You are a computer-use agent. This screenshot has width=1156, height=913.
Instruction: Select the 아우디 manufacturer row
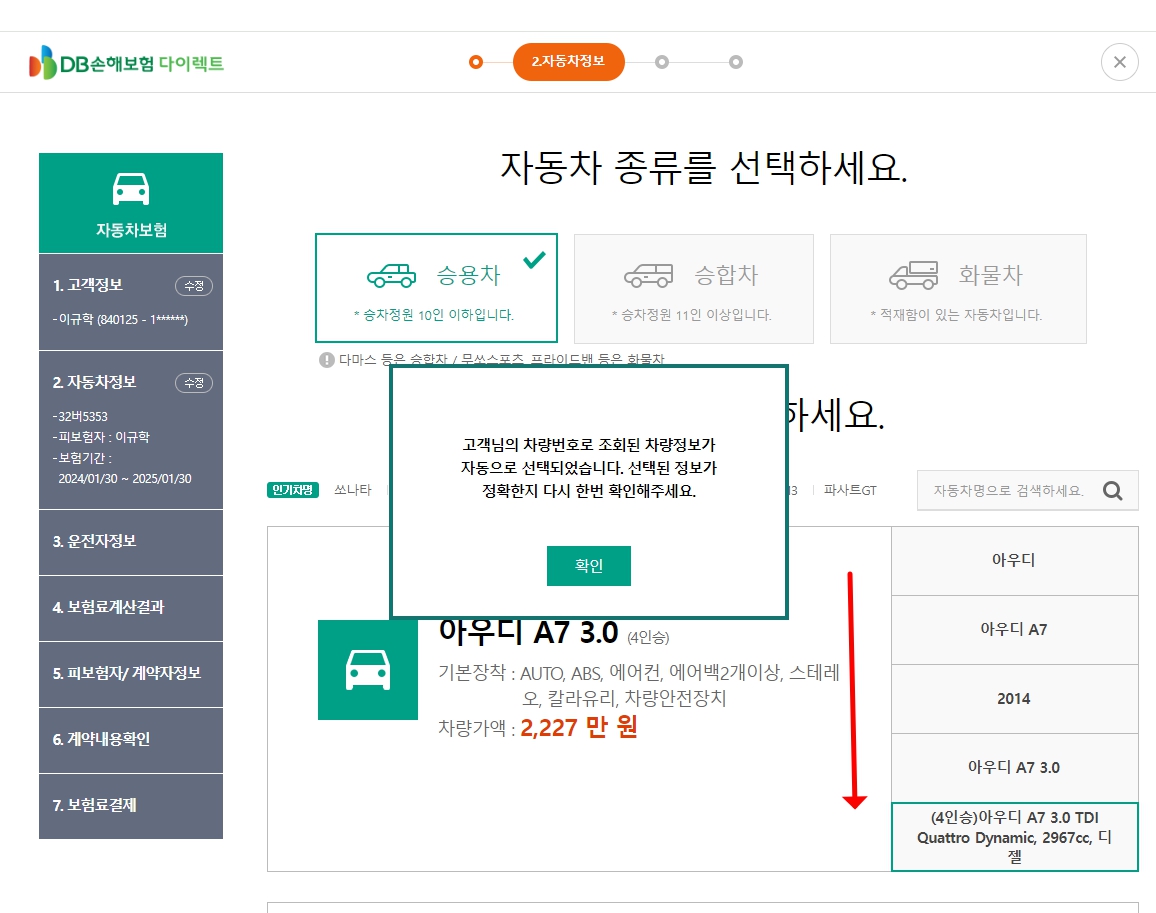tap(1014, 560)
